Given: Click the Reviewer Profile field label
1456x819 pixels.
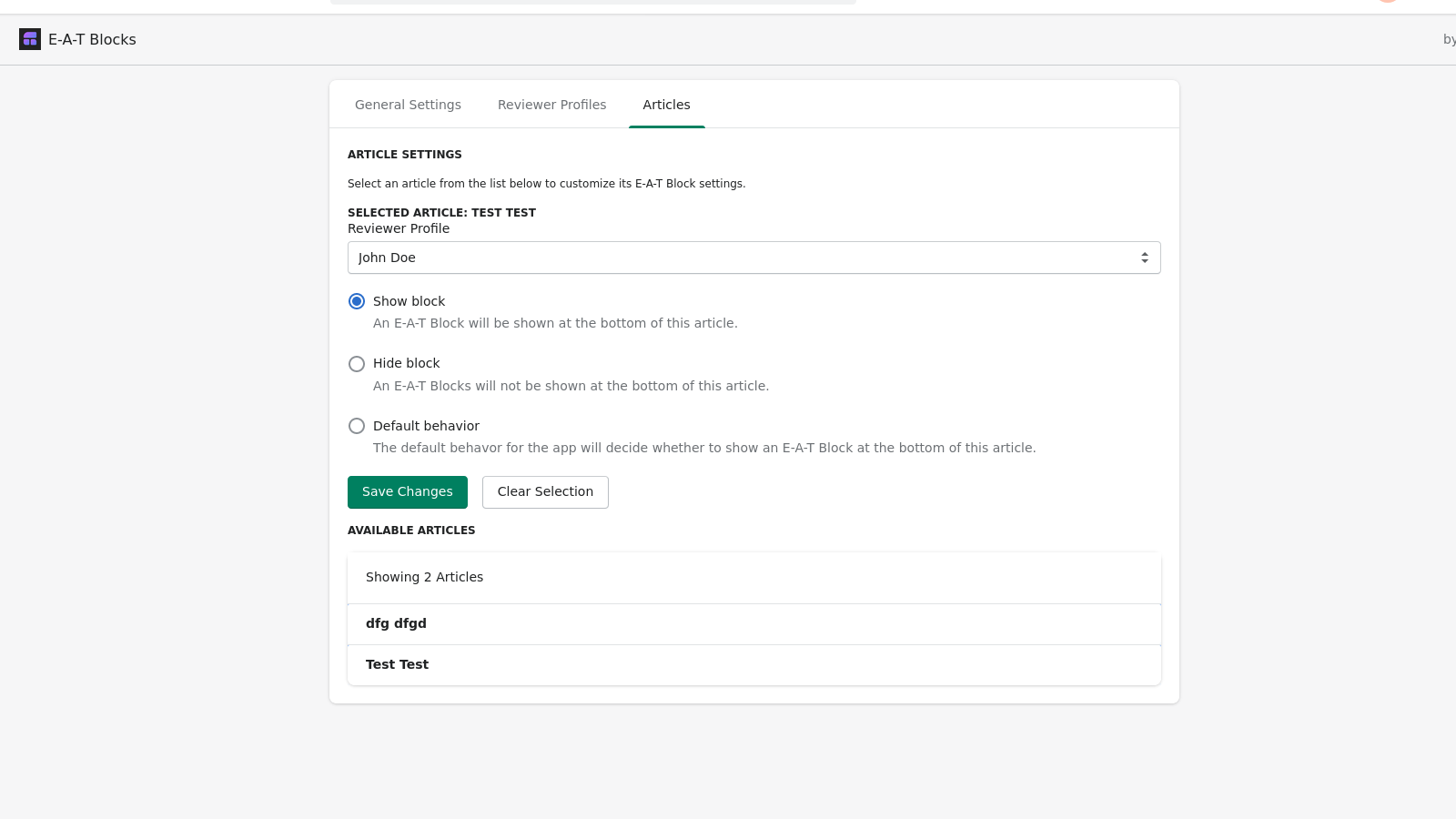Looking at the screenshot, I should 399,228.
